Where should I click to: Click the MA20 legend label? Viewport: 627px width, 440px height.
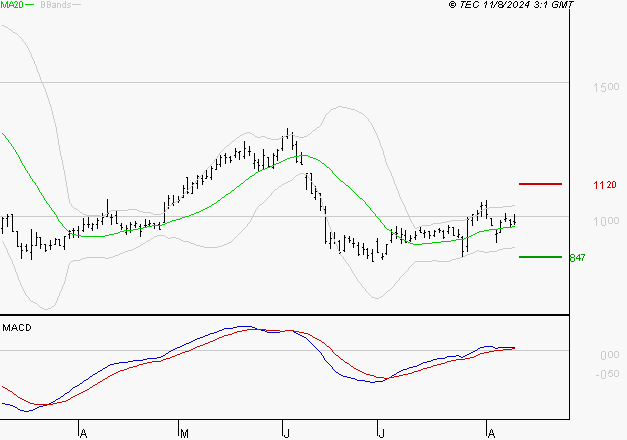pos(12,5)
